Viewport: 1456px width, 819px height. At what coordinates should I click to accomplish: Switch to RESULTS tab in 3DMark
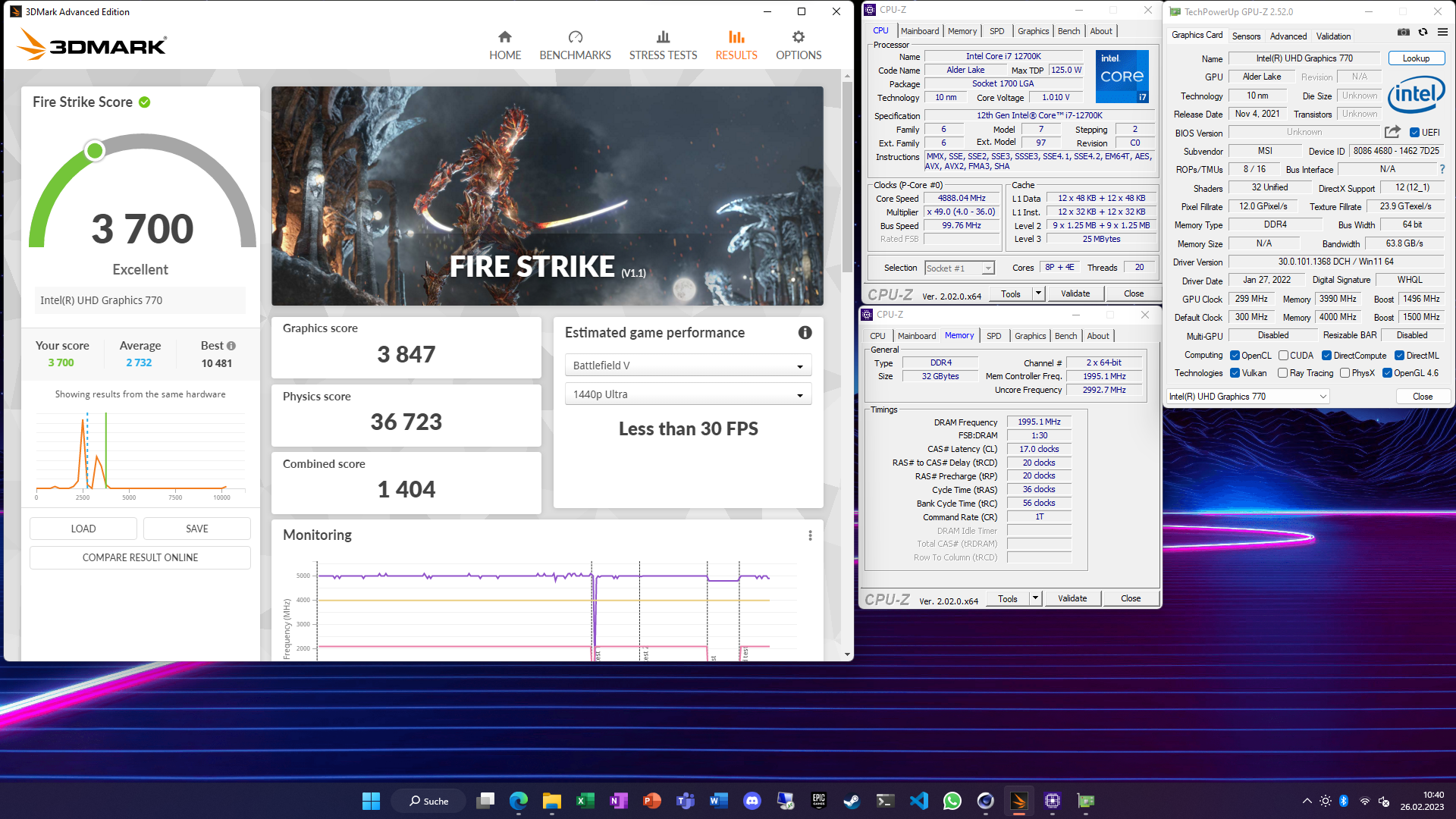point(736,45)
